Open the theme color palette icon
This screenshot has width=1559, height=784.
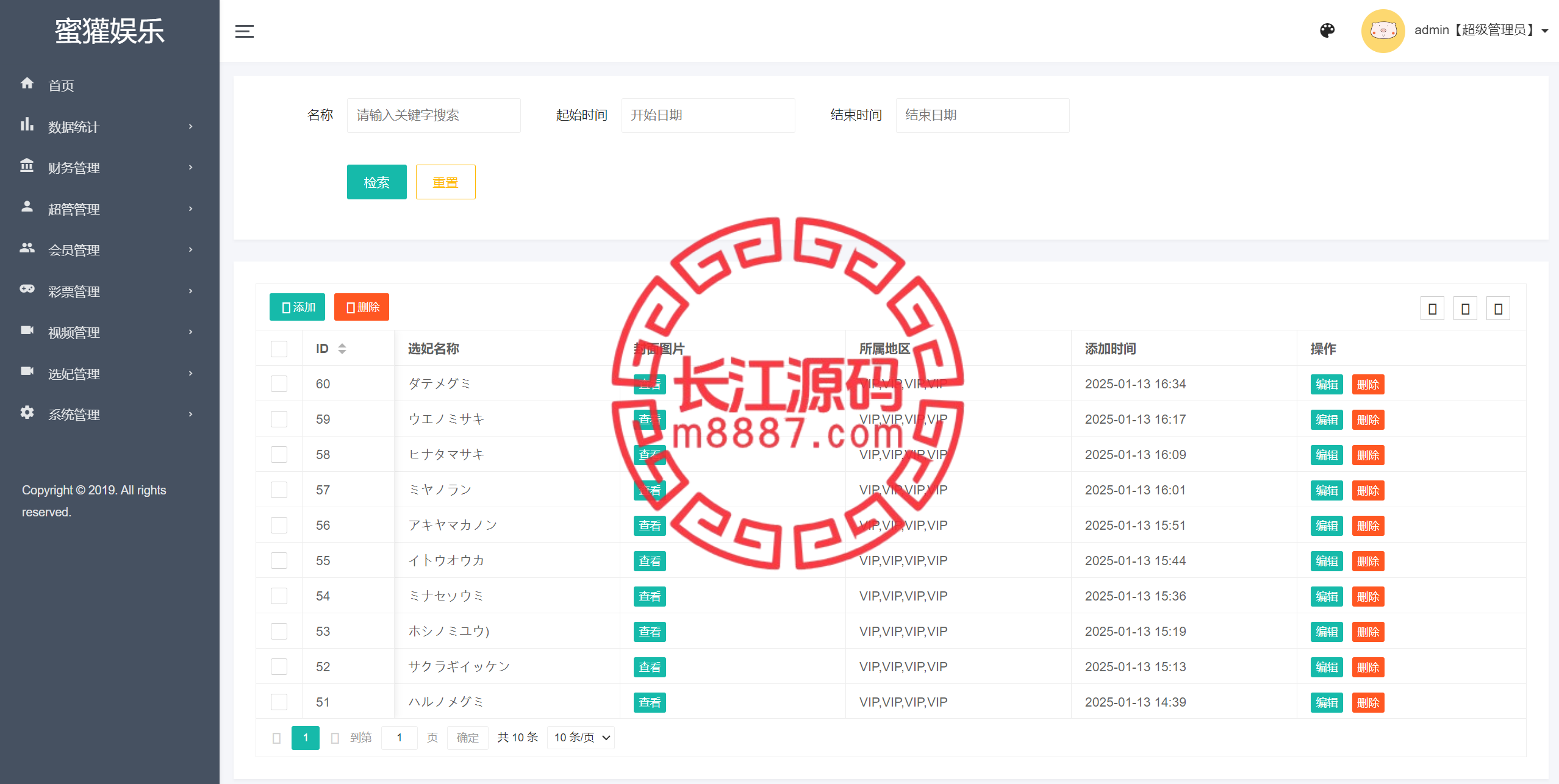click(x=1327, y=30)
